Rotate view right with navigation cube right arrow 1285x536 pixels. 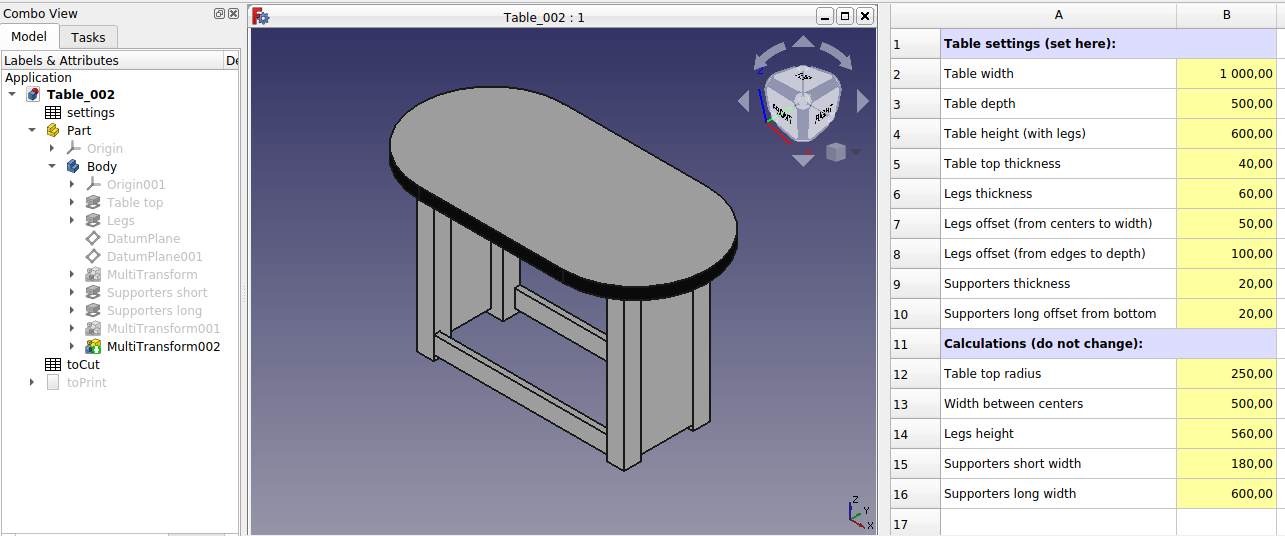point(863,101)
